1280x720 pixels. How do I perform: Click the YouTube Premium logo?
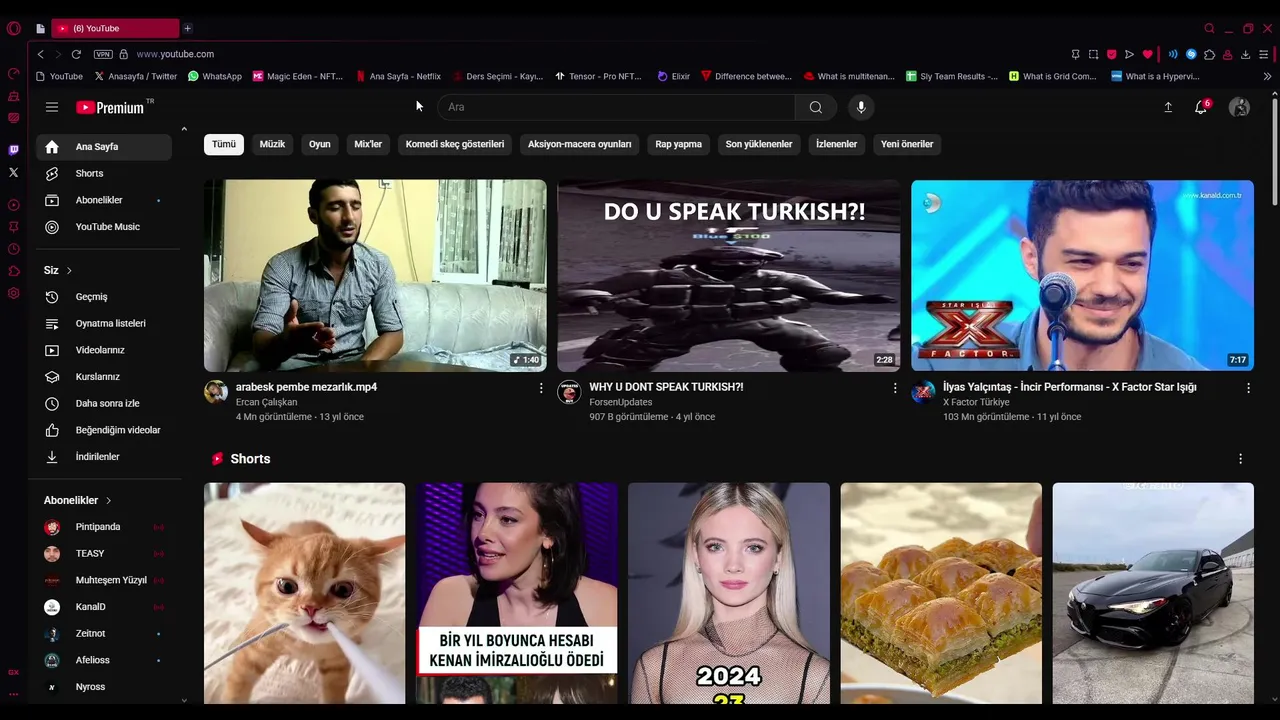110,107
